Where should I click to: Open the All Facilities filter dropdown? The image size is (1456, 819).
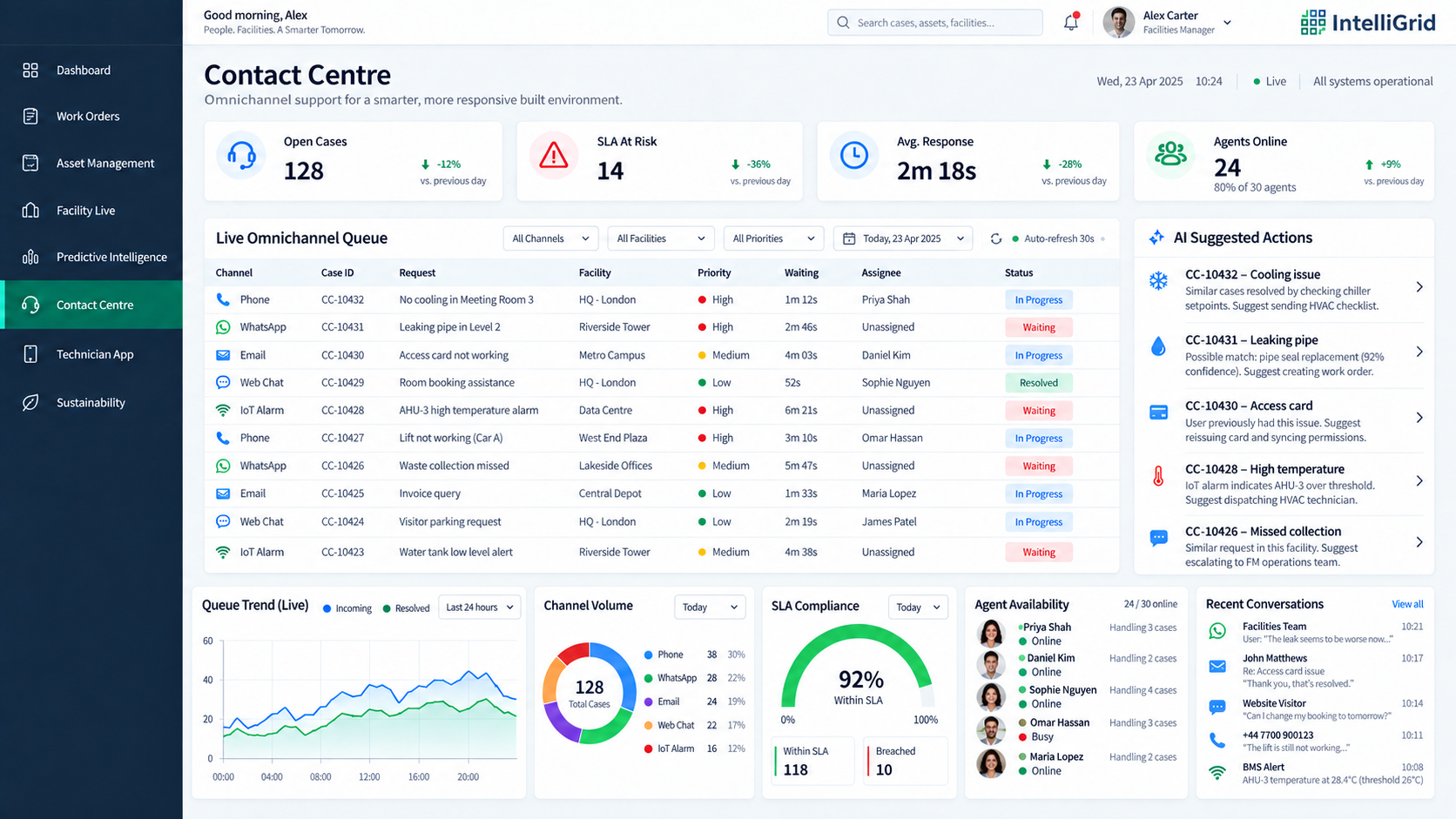661,238
